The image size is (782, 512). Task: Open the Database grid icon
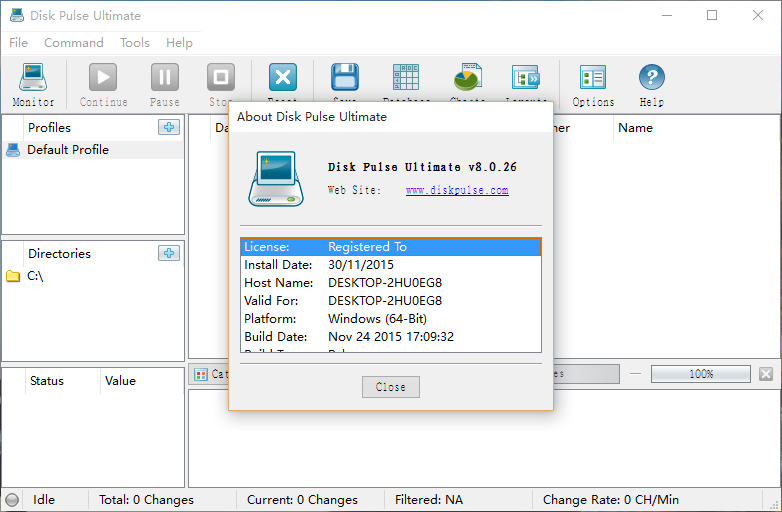coord(406,78)
